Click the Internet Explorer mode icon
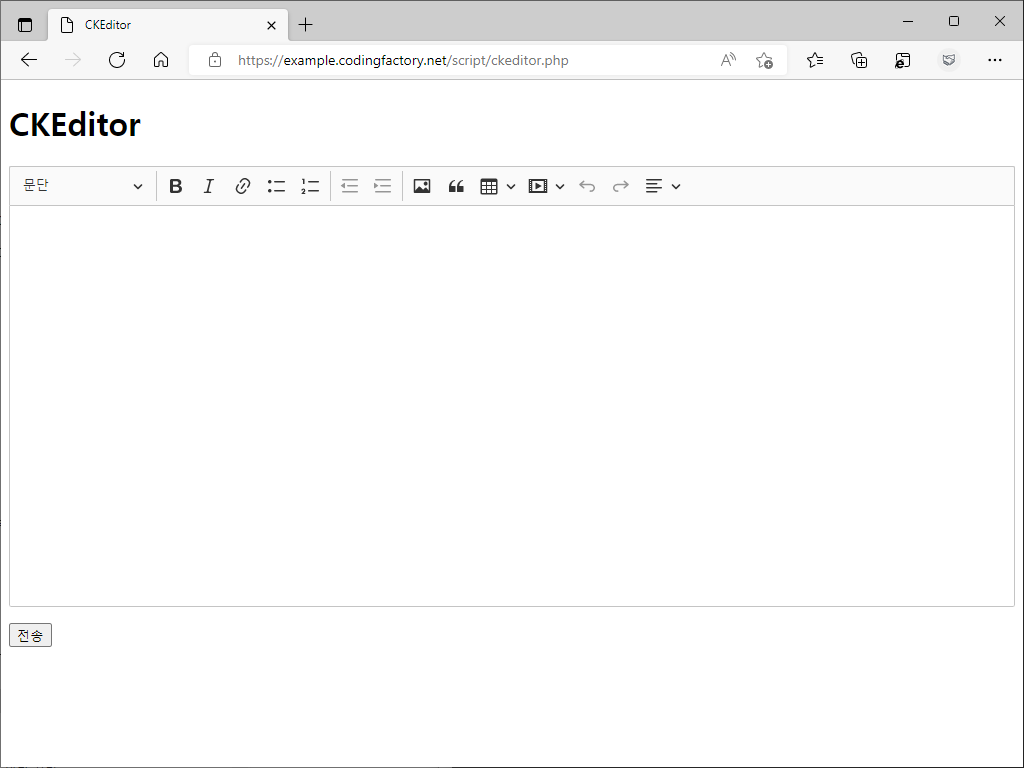Image resolution: width=1024 pixels, height=768 pixels. (903, 60)
